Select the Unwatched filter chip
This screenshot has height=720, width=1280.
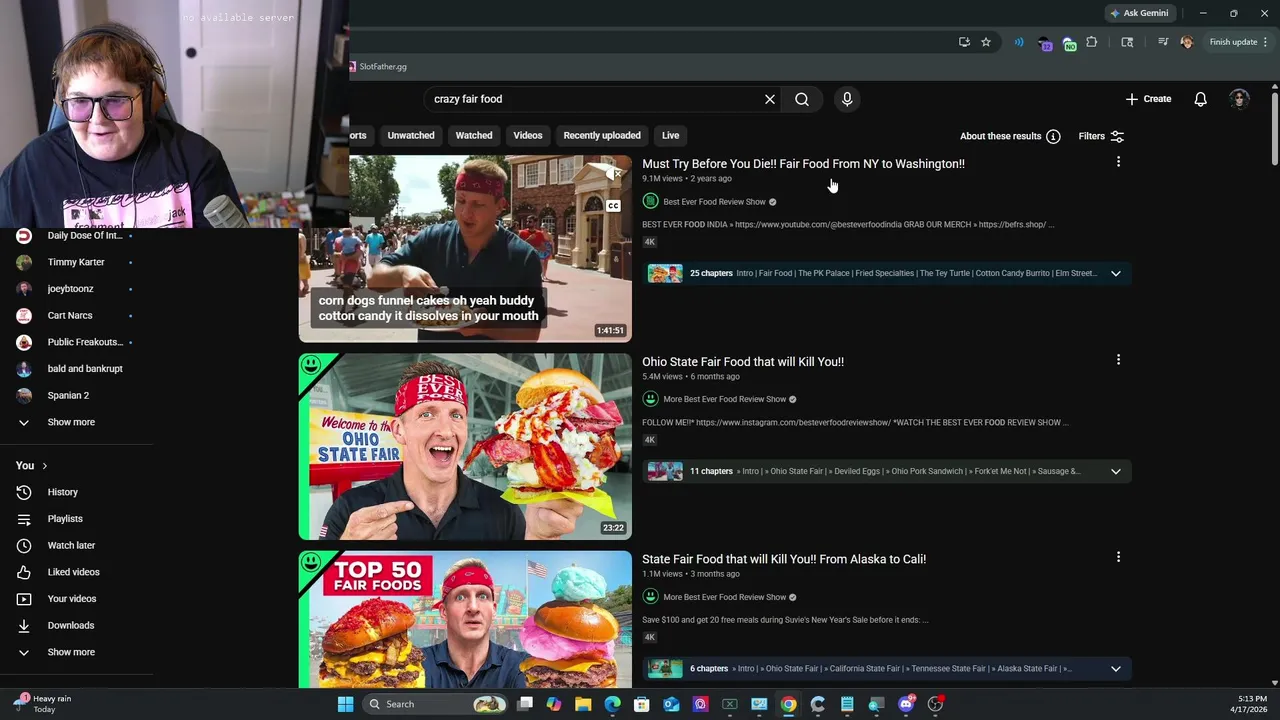tap(411, 135)
